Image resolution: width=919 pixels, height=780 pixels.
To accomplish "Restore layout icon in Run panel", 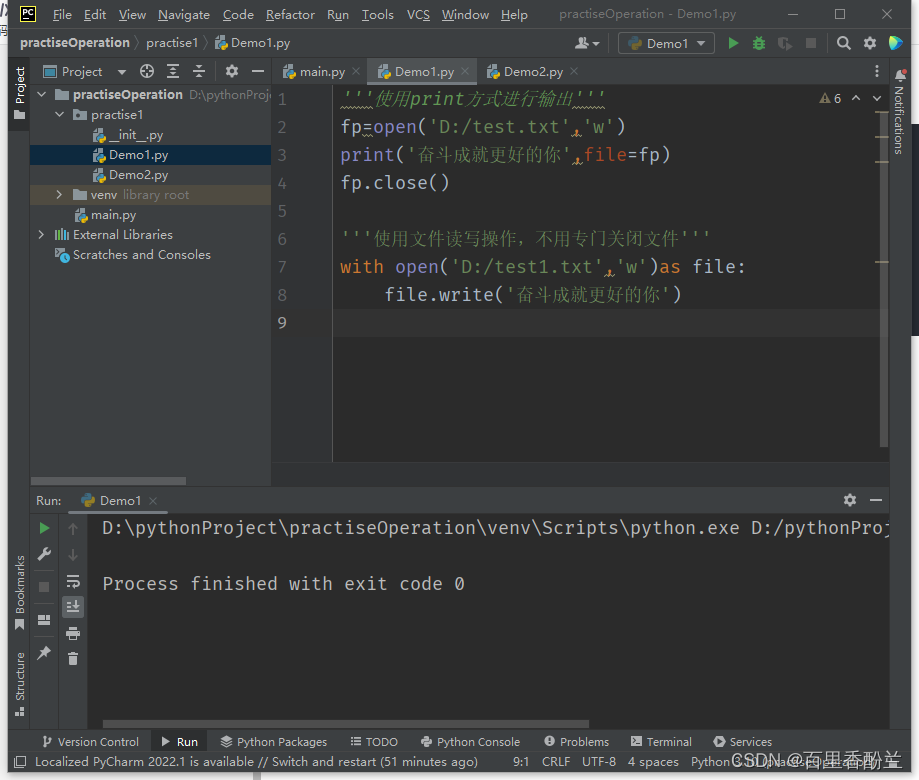I will click(x=44, y=619).
